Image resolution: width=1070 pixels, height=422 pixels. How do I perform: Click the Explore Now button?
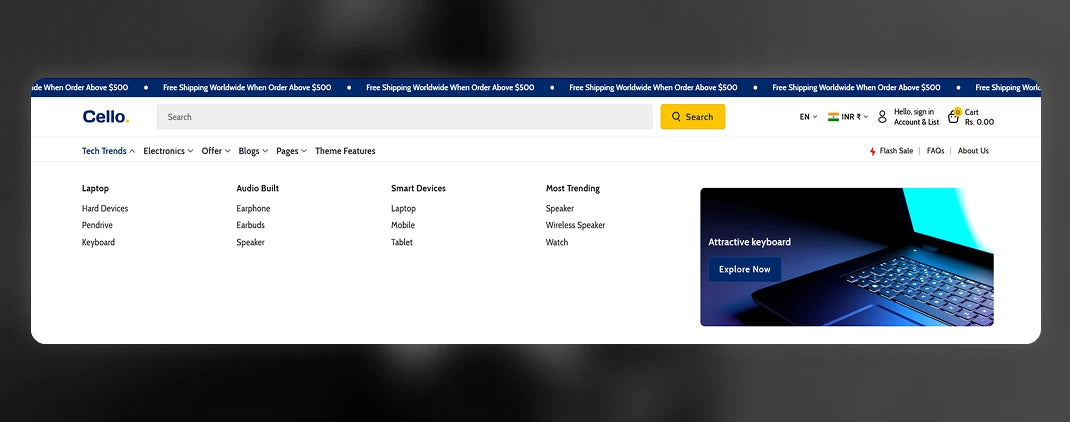point(745,269)
